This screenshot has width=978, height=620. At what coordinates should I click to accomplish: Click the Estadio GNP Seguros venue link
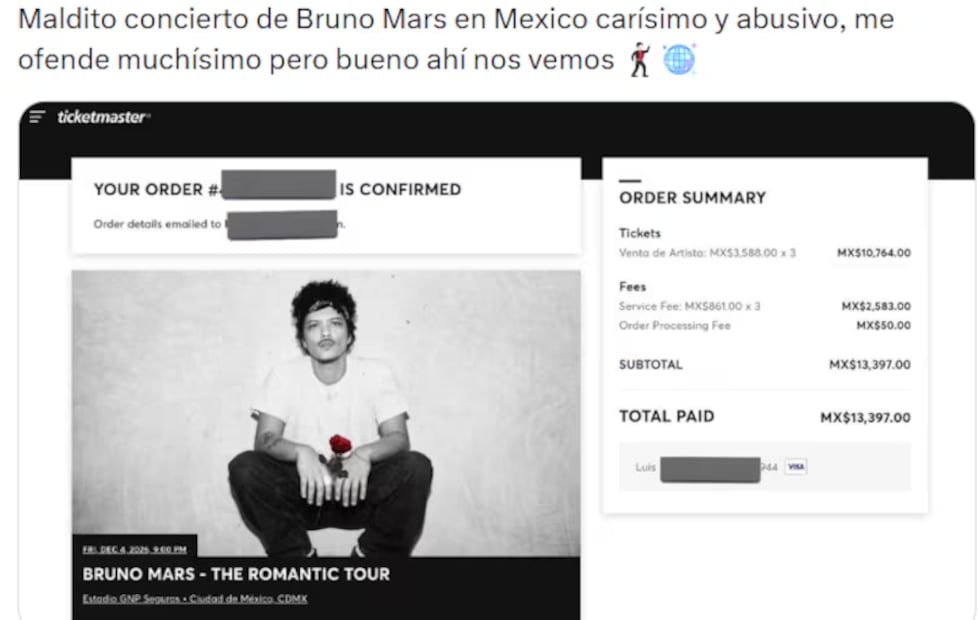[x=195, y=599]
